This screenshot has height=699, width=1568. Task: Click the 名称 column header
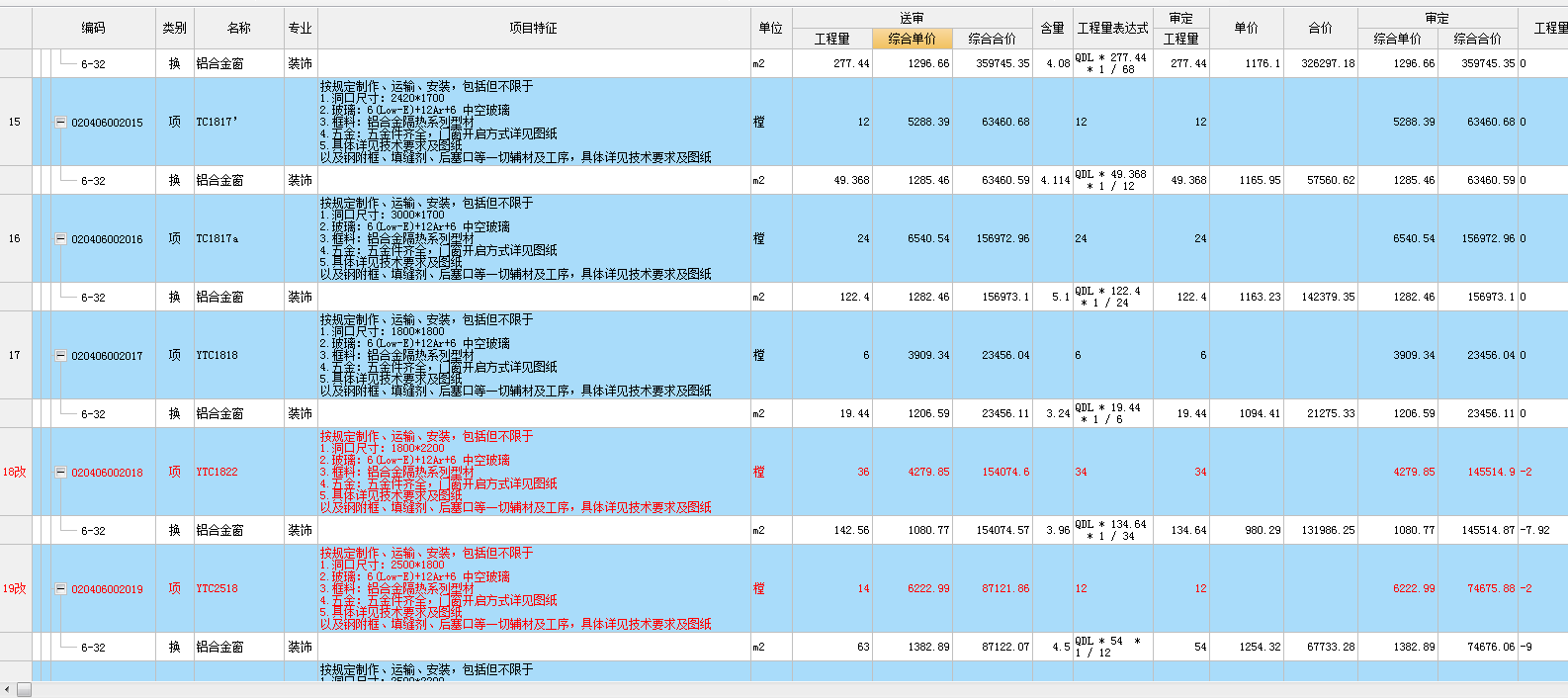click(239, 29)
